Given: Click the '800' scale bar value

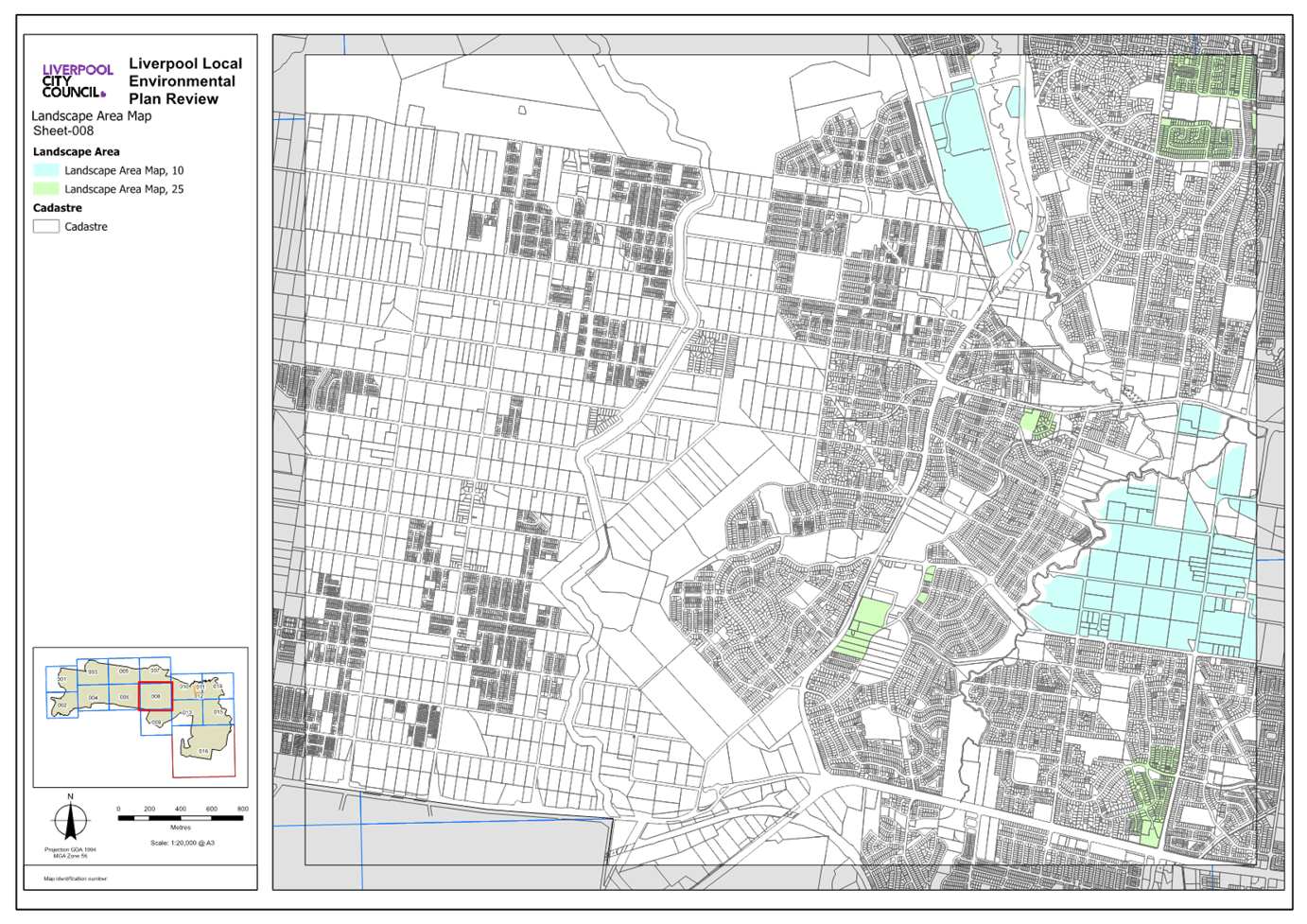Looking at the screenshot, I should (x=243, y=810).
